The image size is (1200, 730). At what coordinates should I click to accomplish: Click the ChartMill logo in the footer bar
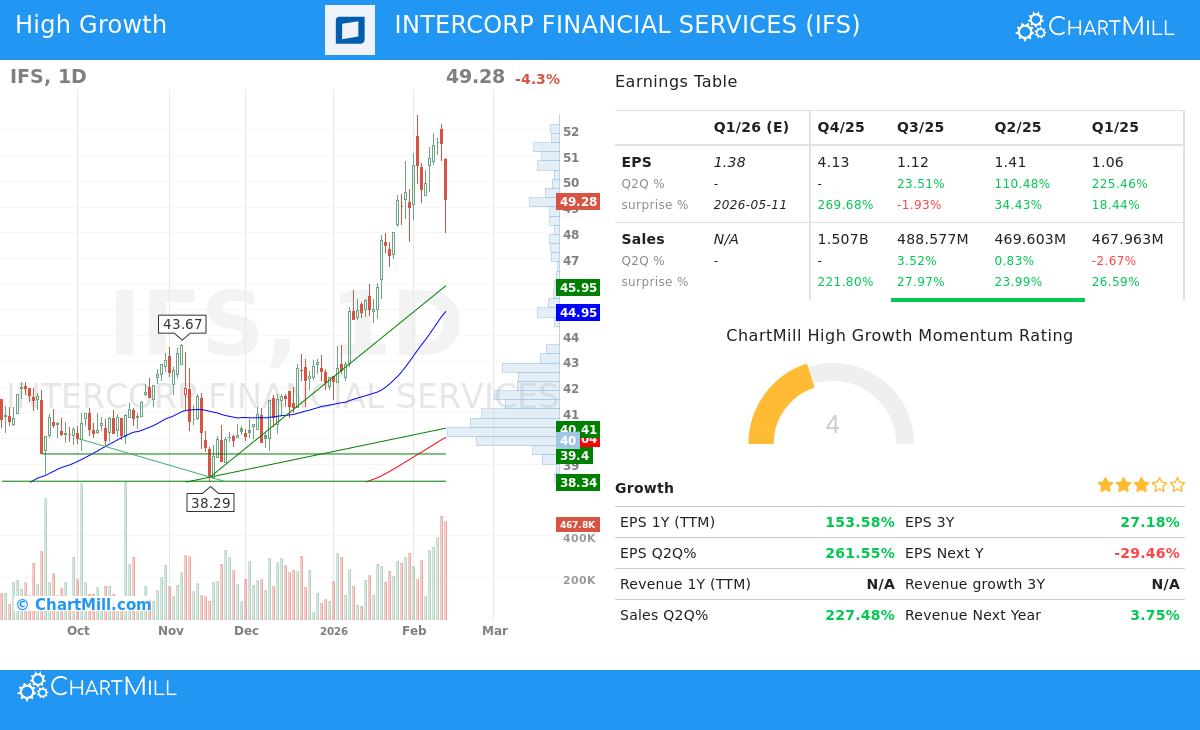[x=96, y=687]
